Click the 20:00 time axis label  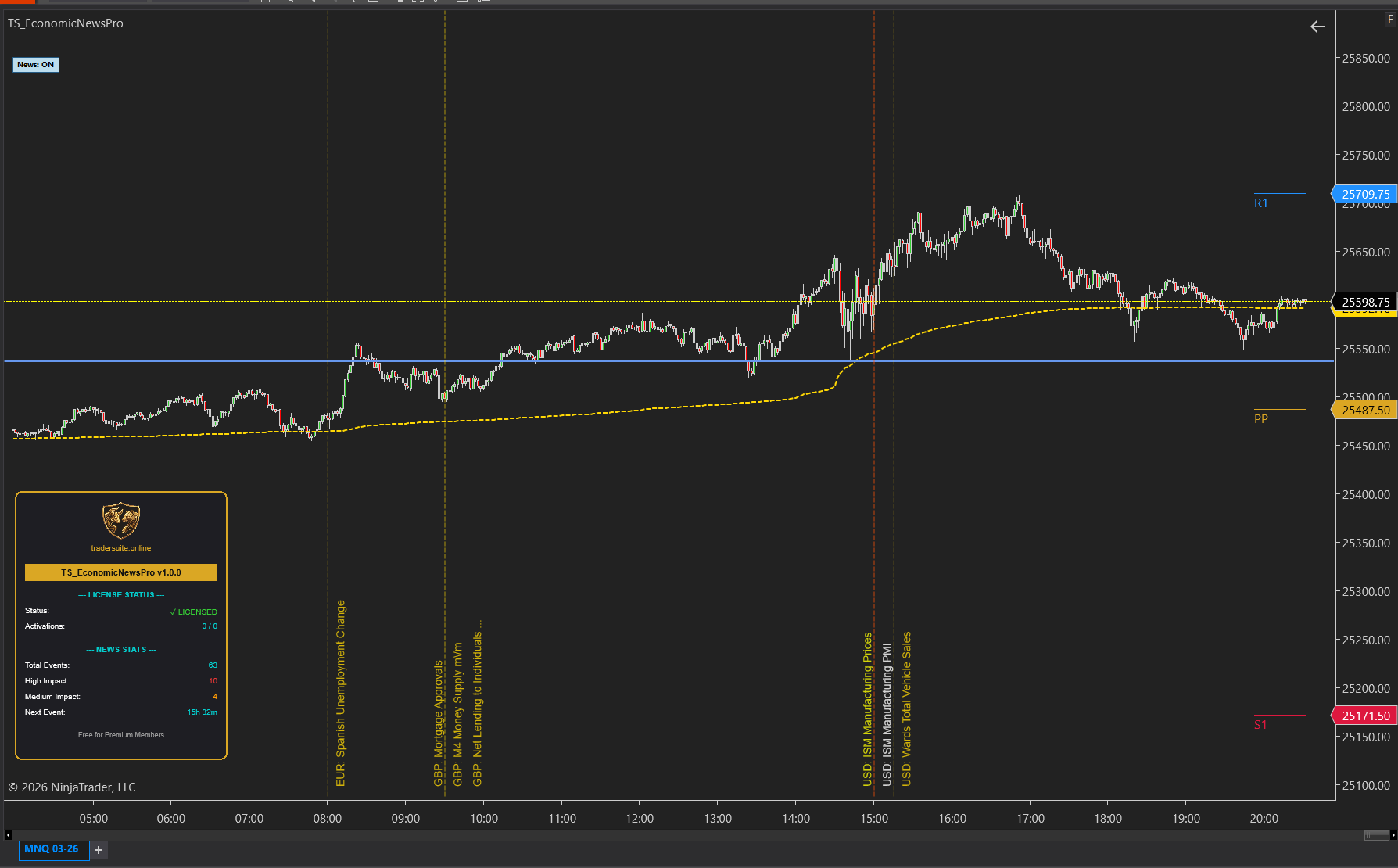point(1264,819)
